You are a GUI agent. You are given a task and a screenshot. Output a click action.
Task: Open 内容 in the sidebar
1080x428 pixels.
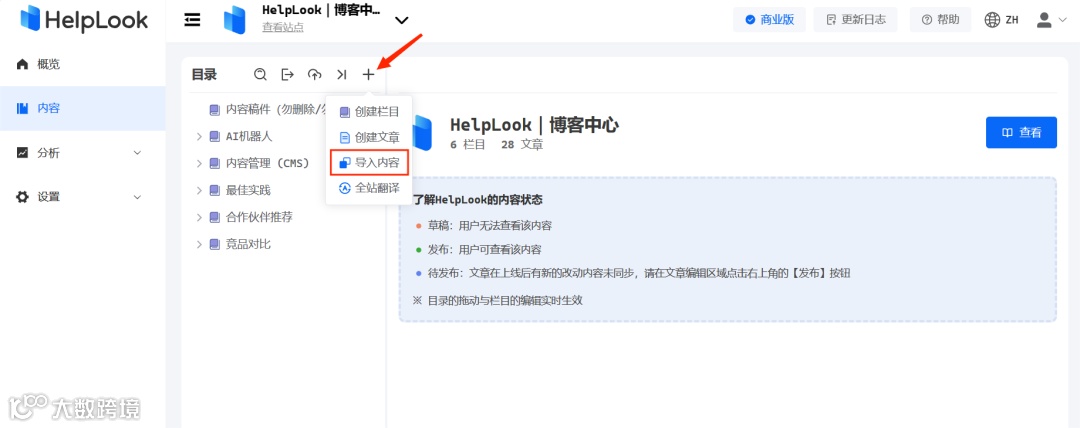coord(83,108)
